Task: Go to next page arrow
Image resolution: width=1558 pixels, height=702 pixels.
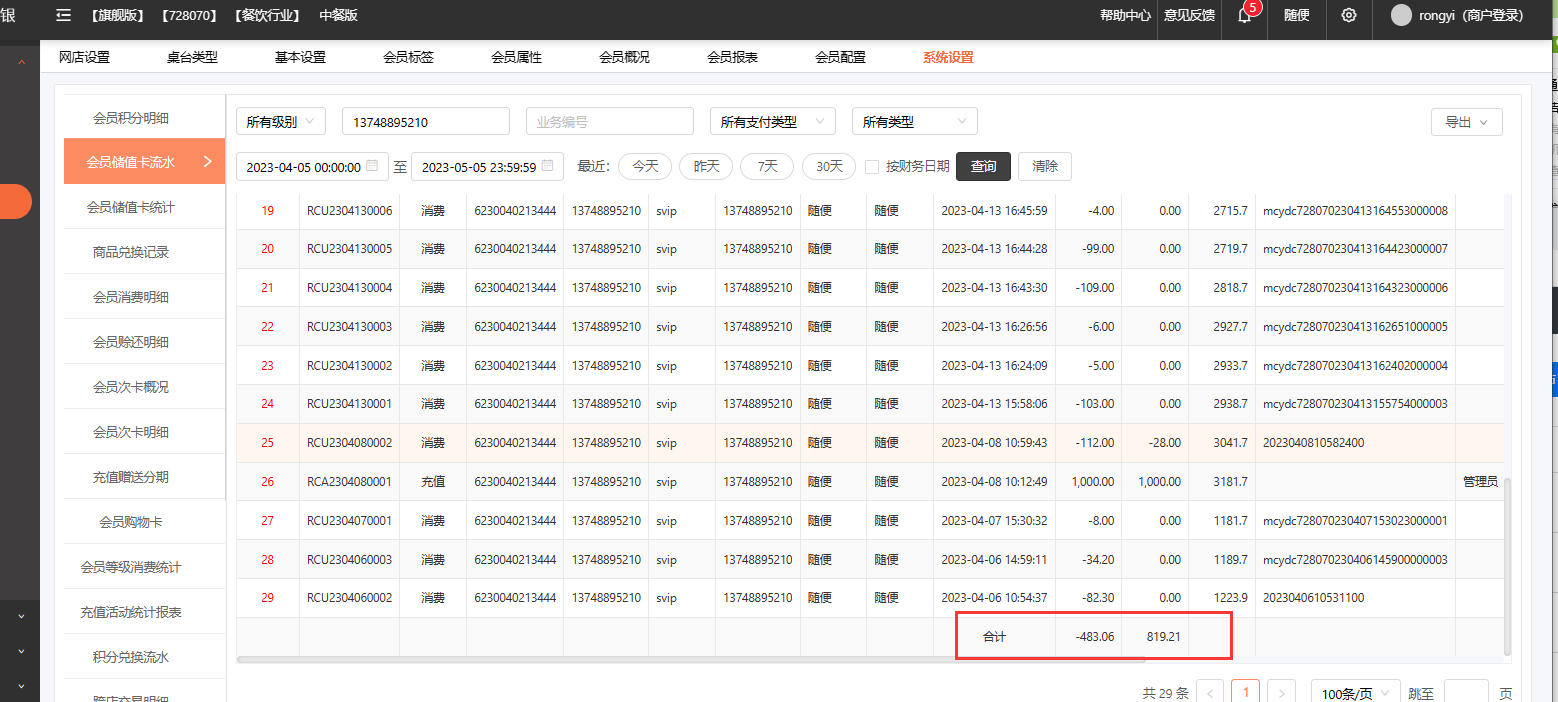Action: click(1281, 693)
